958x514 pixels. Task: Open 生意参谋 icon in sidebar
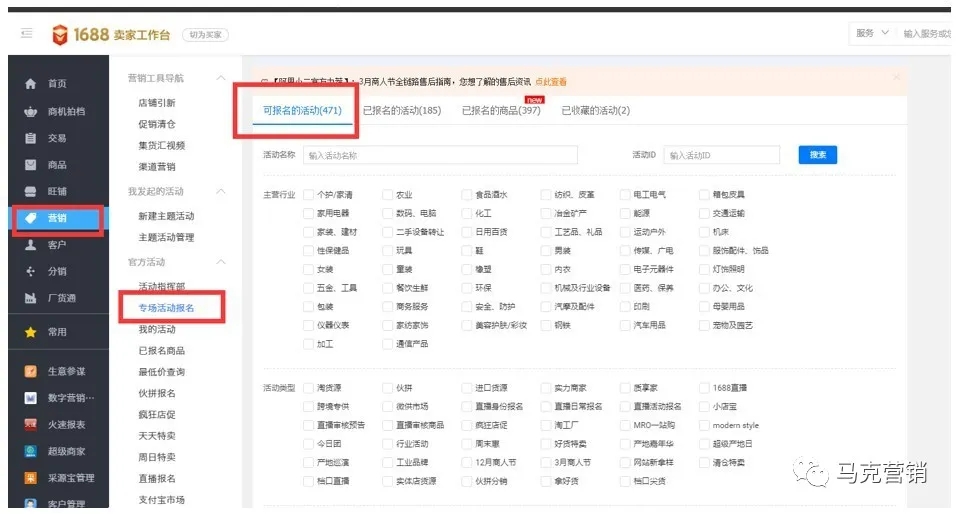click(x=30, y=371)
